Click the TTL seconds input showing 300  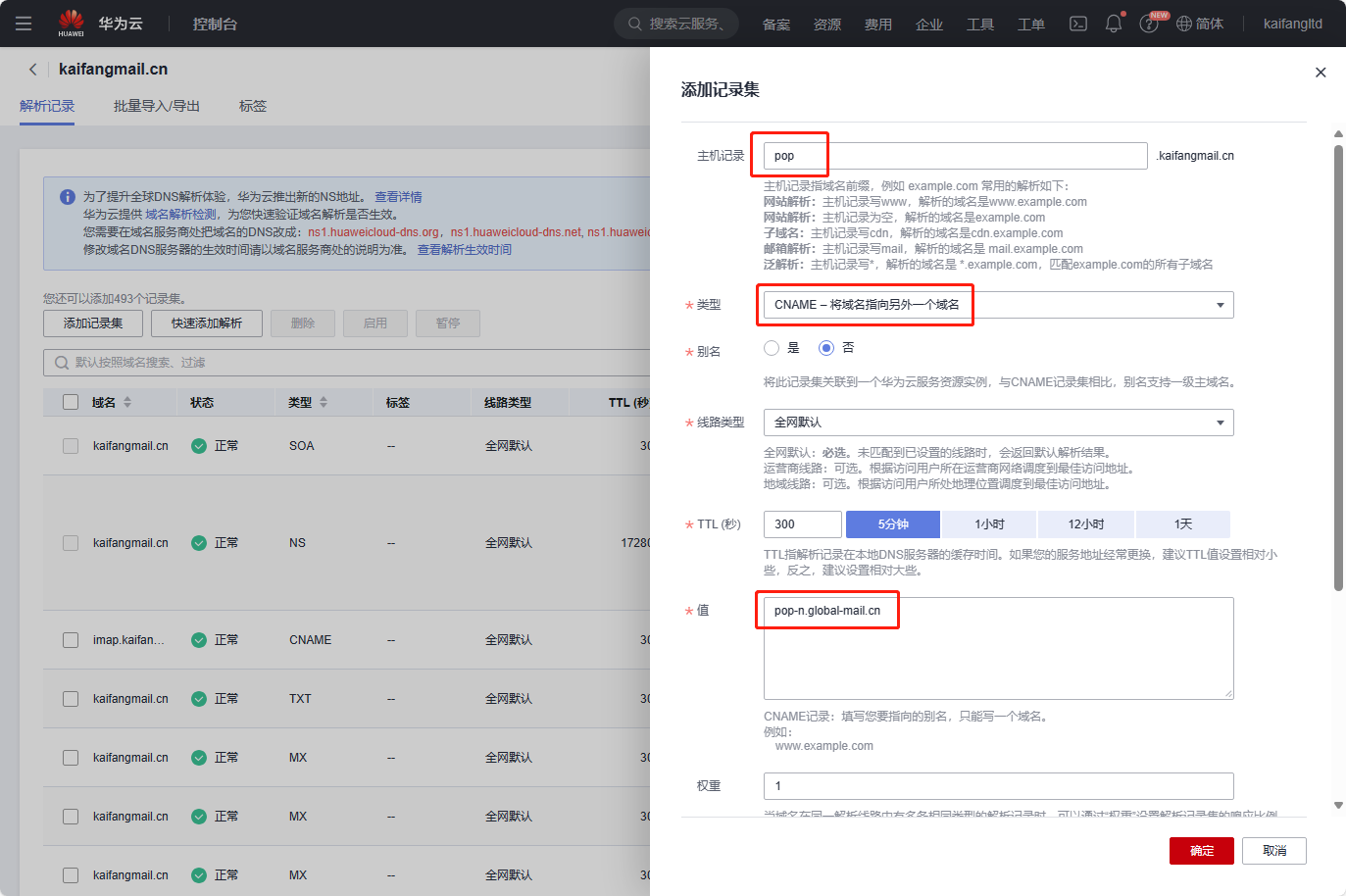[803, 524]
